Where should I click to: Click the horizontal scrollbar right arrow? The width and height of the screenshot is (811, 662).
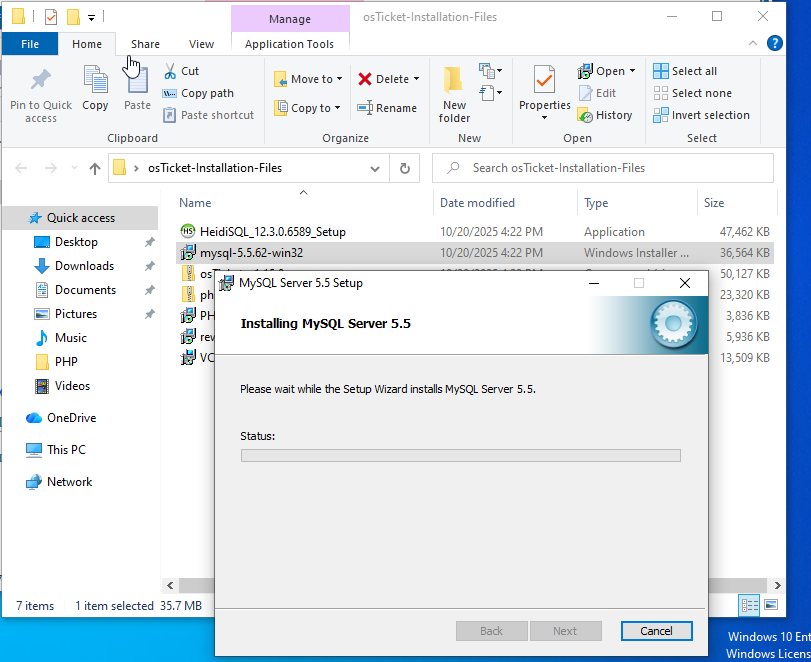(x=777, y=585)
